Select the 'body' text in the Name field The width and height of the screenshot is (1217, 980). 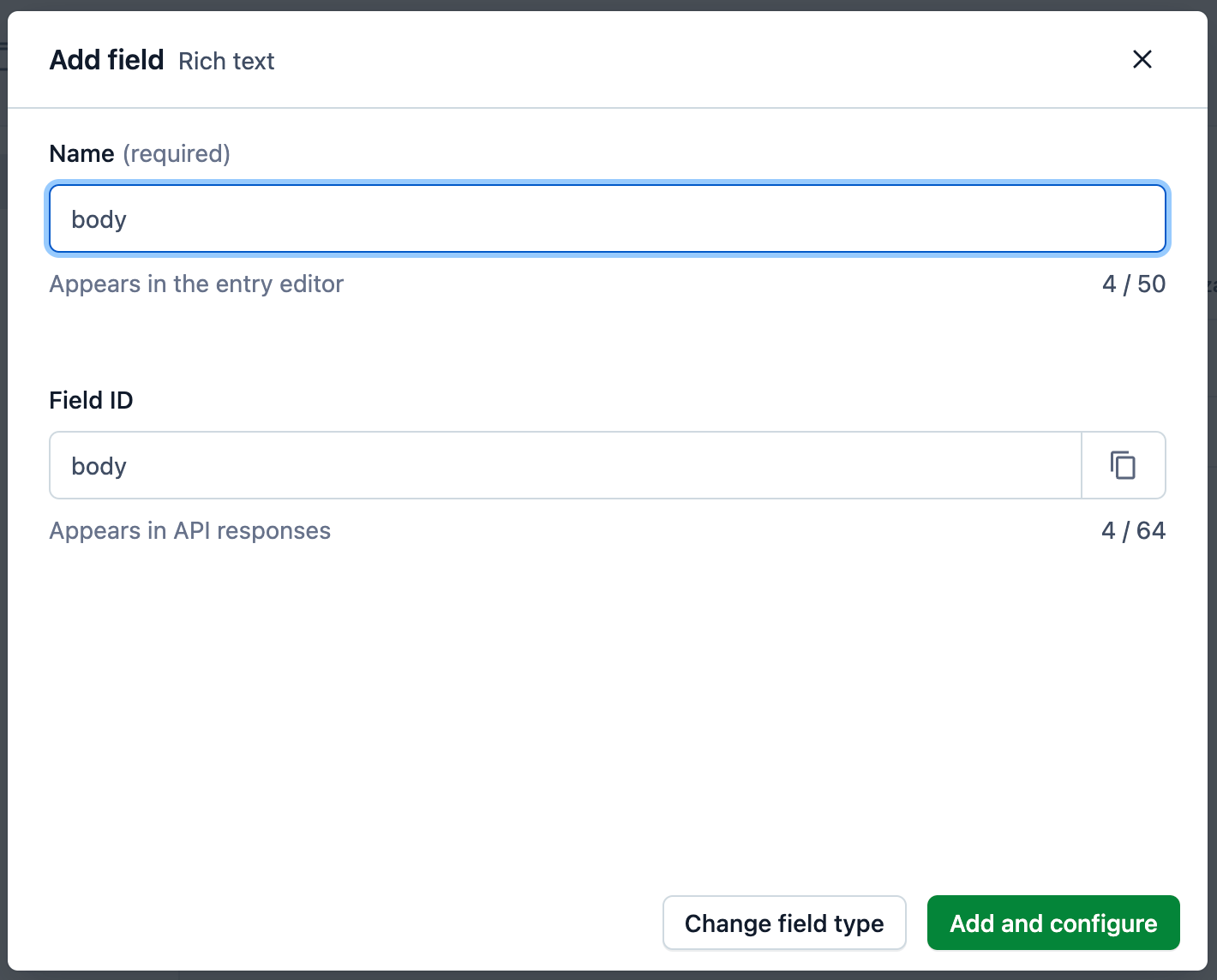click(99, 218)
